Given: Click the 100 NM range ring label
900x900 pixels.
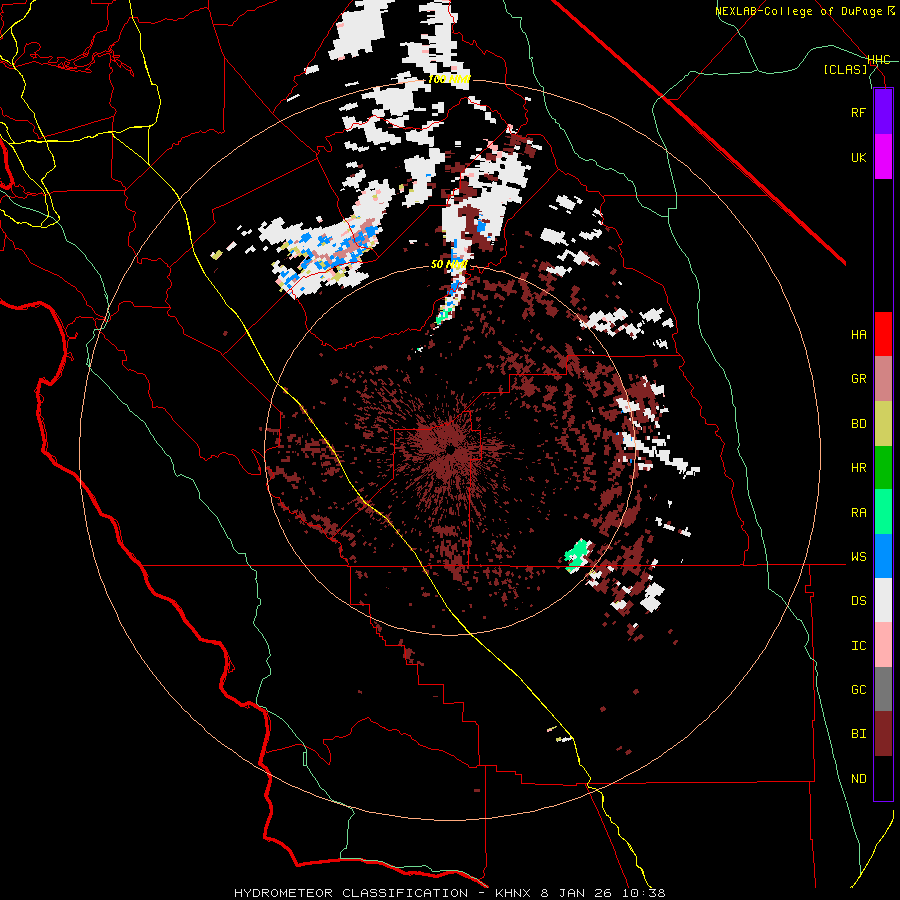Looking at the screenshot, I should [449, 79].
